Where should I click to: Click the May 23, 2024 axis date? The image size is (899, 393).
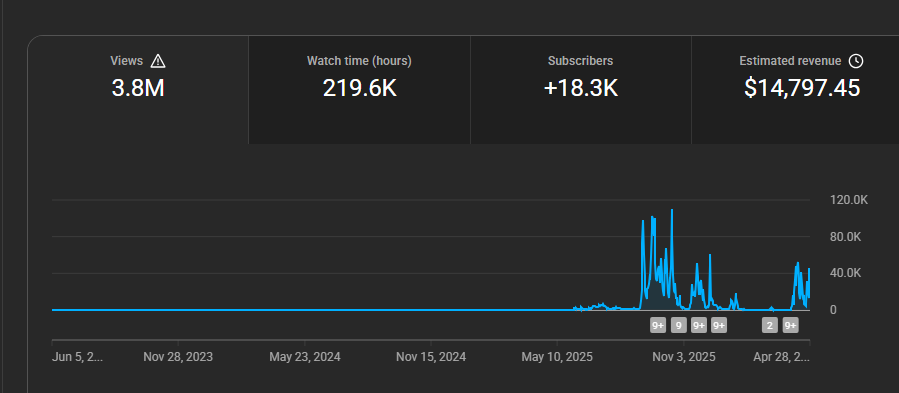(x=304, y=357)
